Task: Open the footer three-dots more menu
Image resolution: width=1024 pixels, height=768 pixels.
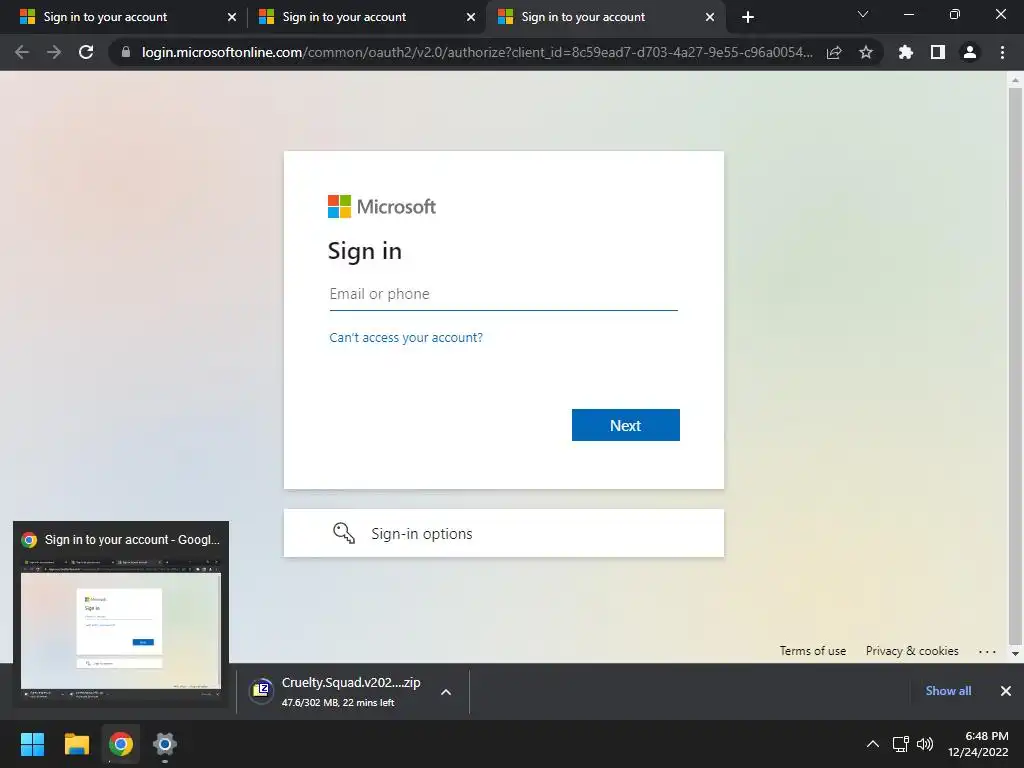Action: [x=987, y=651]
